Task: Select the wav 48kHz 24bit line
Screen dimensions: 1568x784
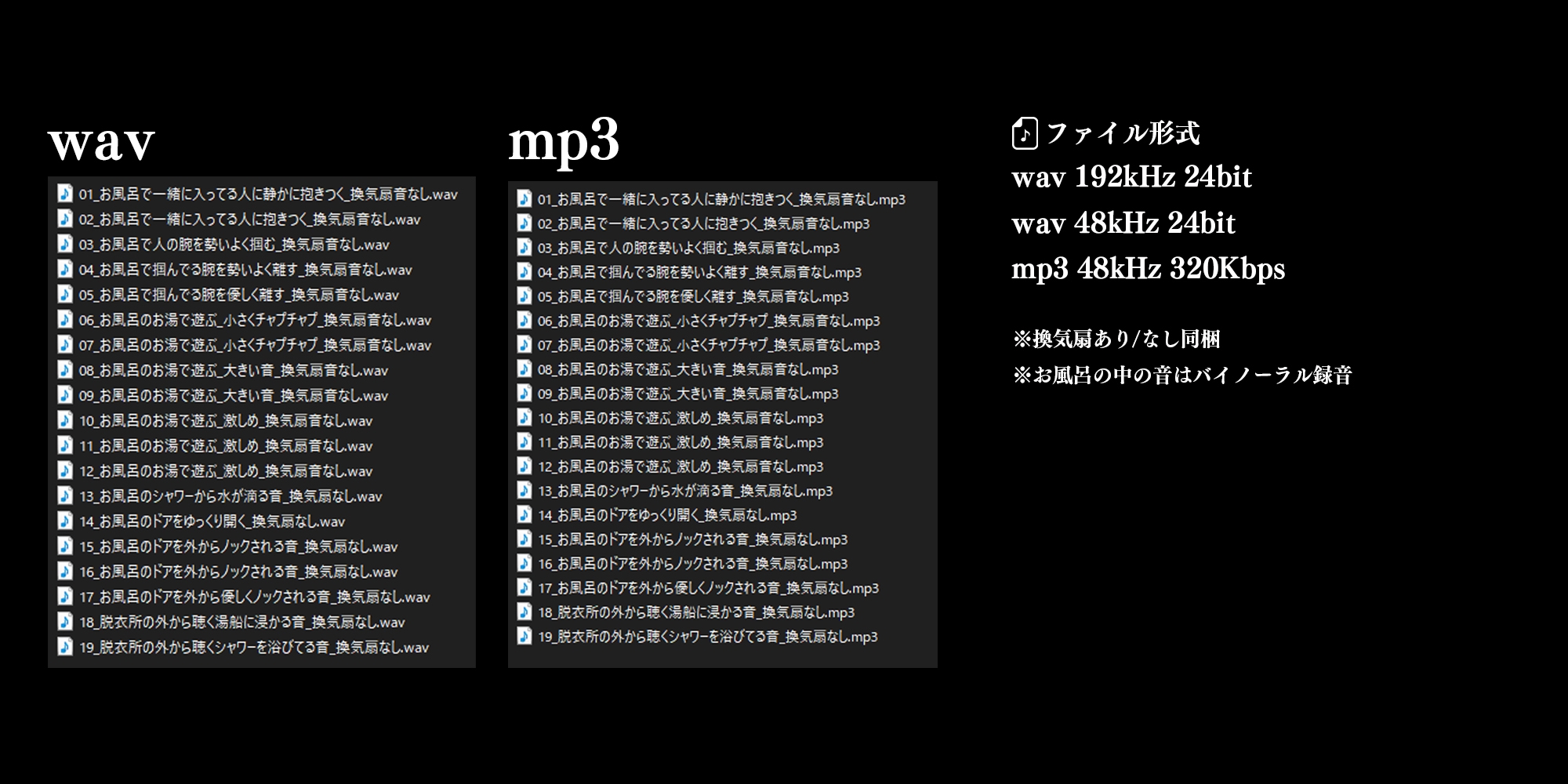Action: tap(1123, 223)
